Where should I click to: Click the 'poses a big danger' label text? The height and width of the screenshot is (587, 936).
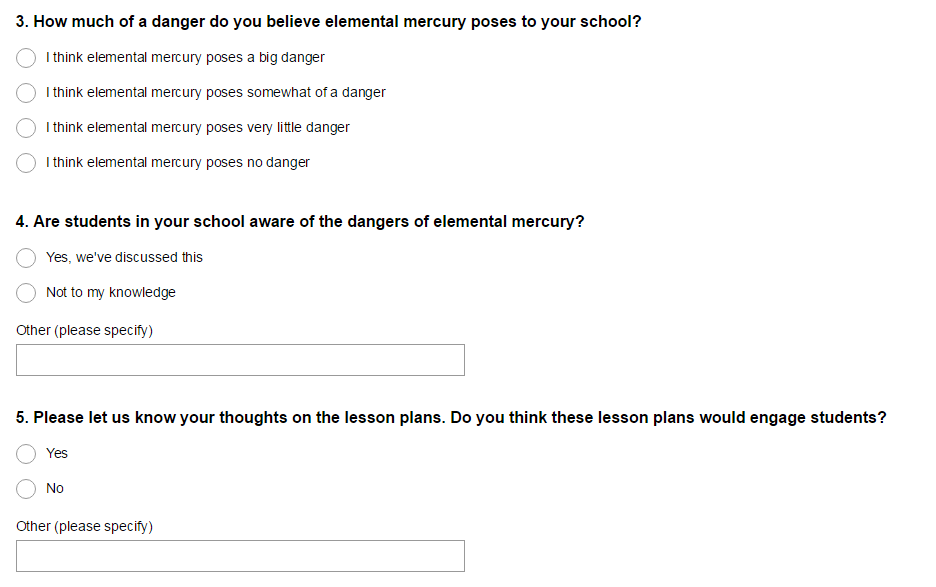tap(185, 58)
